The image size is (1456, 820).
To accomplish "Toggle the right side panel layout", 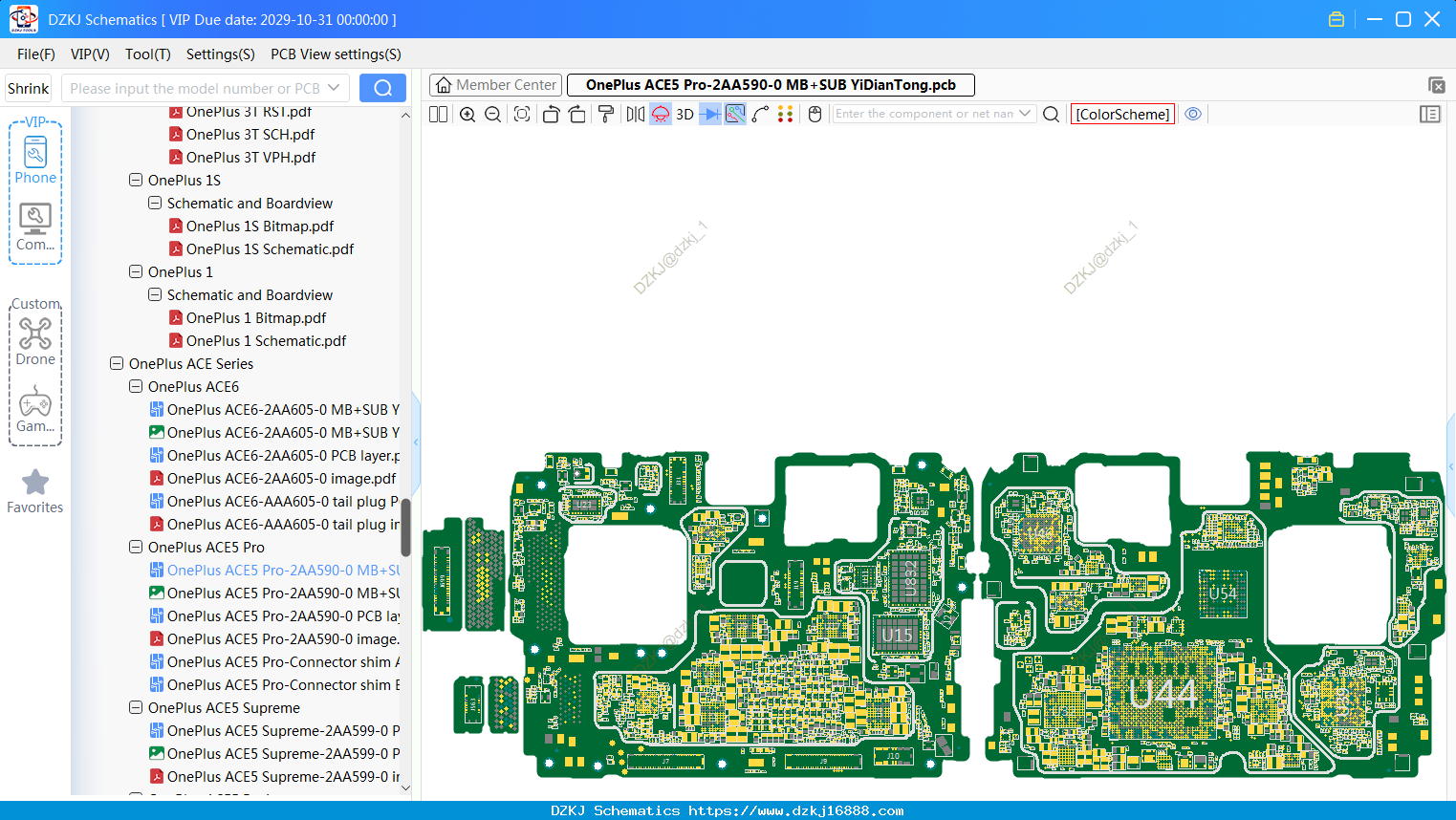I will [x=1430, y=115].
